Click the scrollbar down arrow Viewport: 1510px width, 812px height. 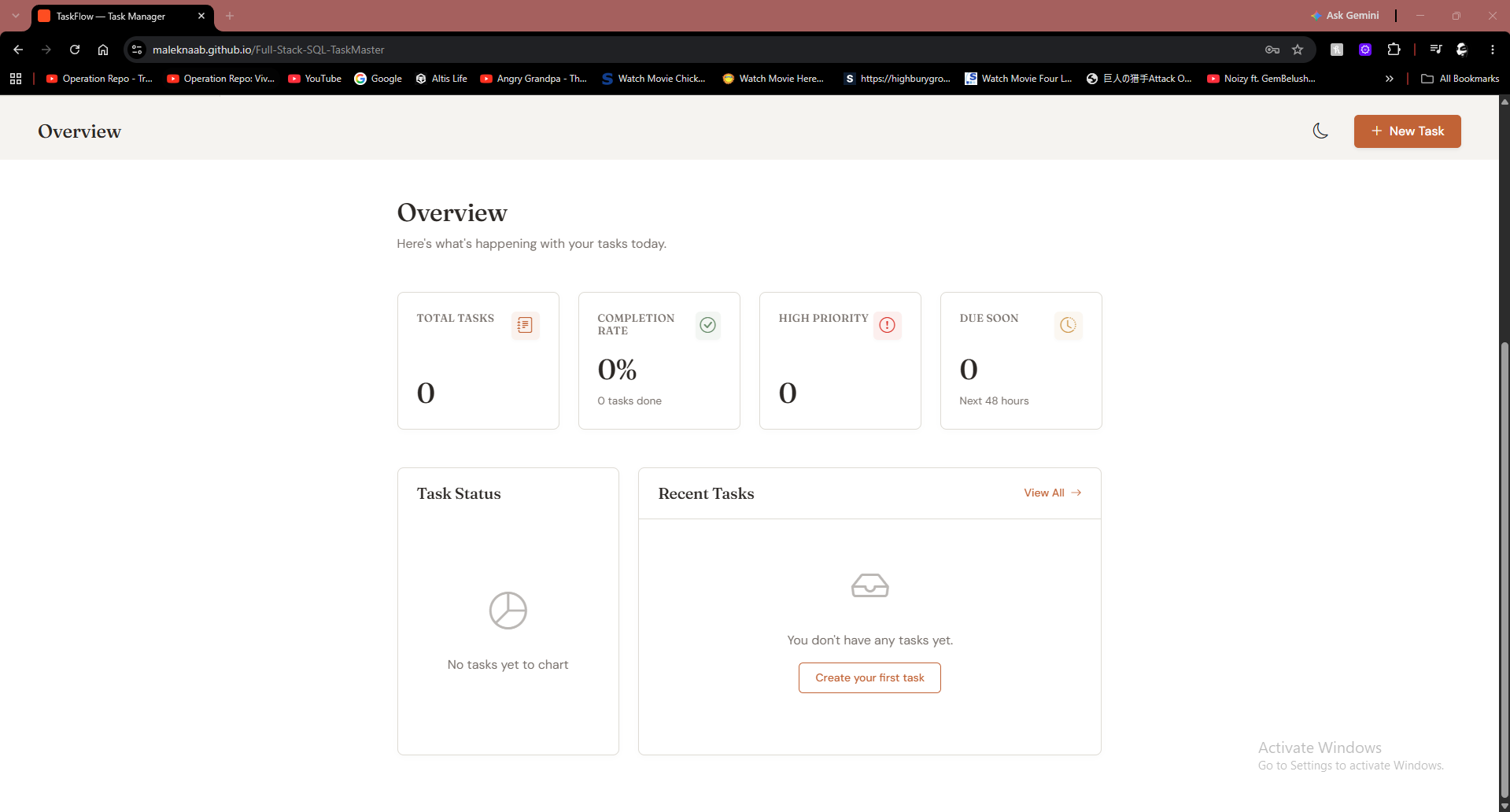[x=1504, y=806]
